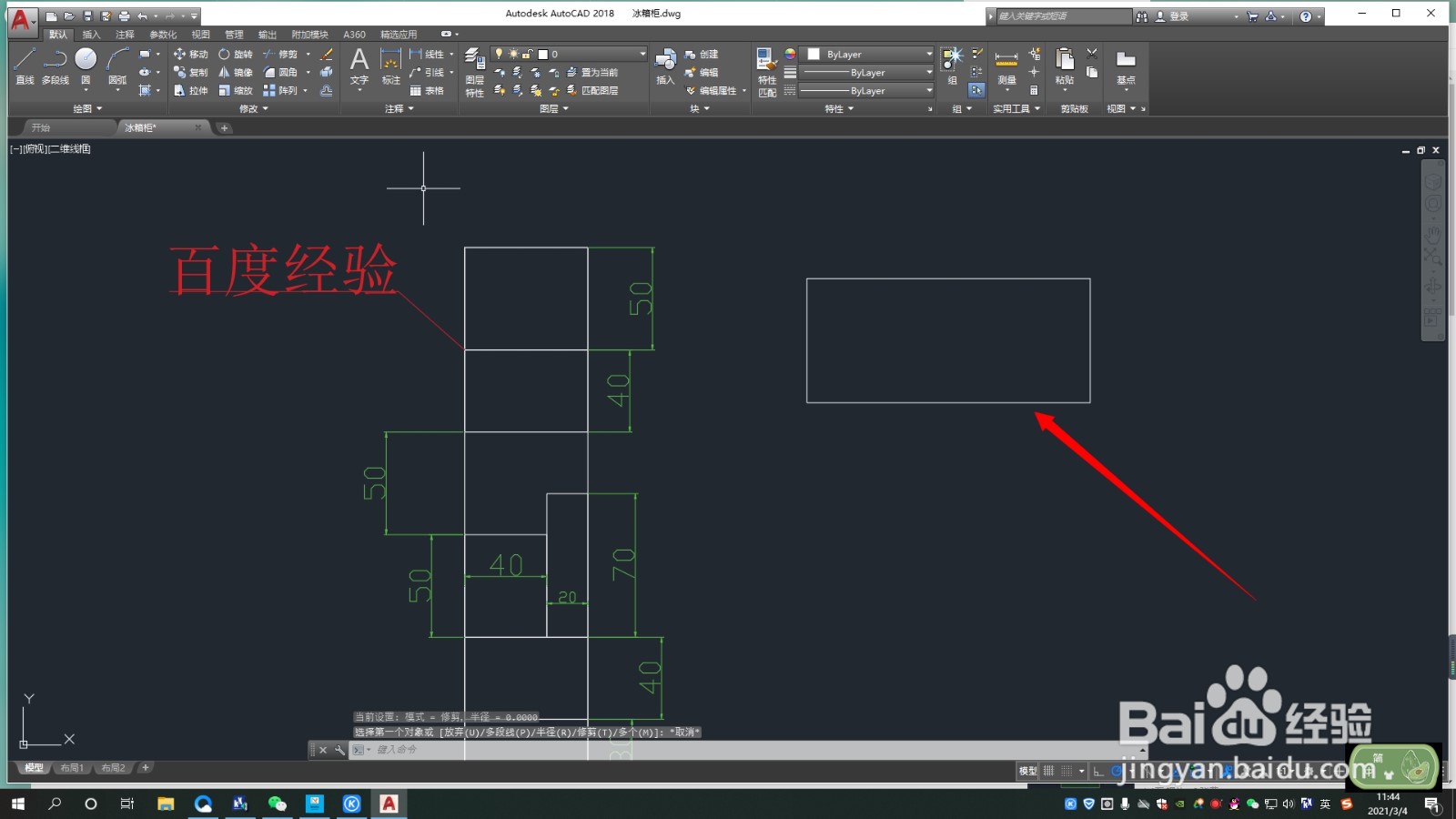This screenshot has width=1456, height=819.
Task: Click the help search keyword field
Action: coord(1063,16)
